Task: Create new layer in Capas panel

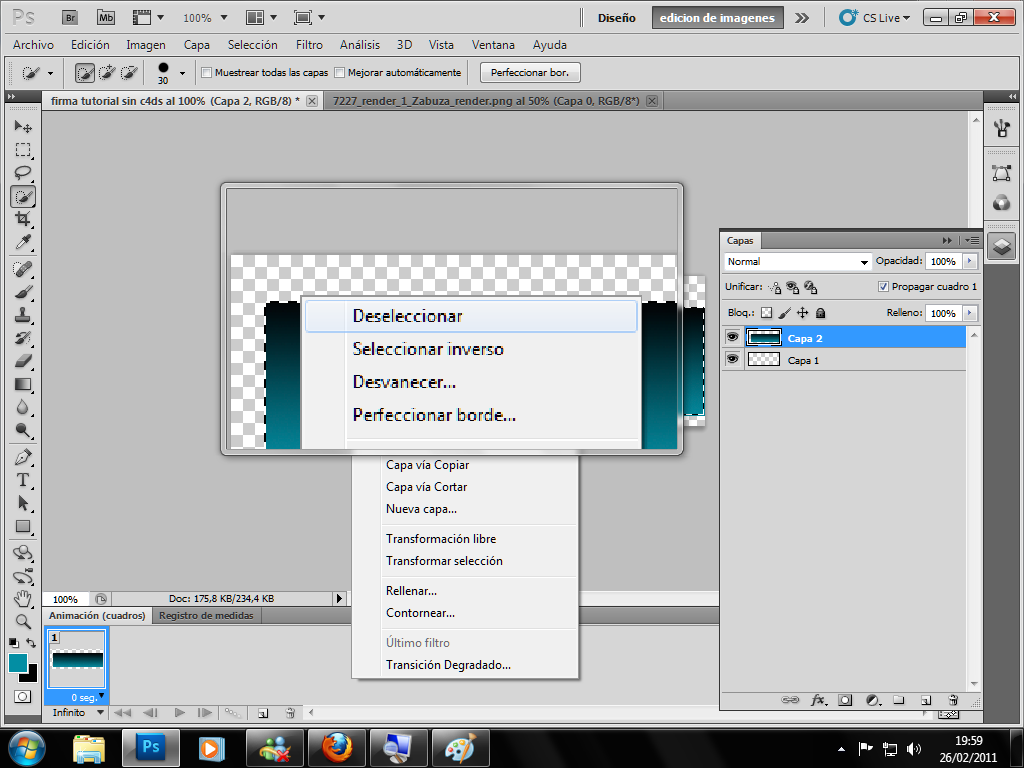Action: pos(926,700)
